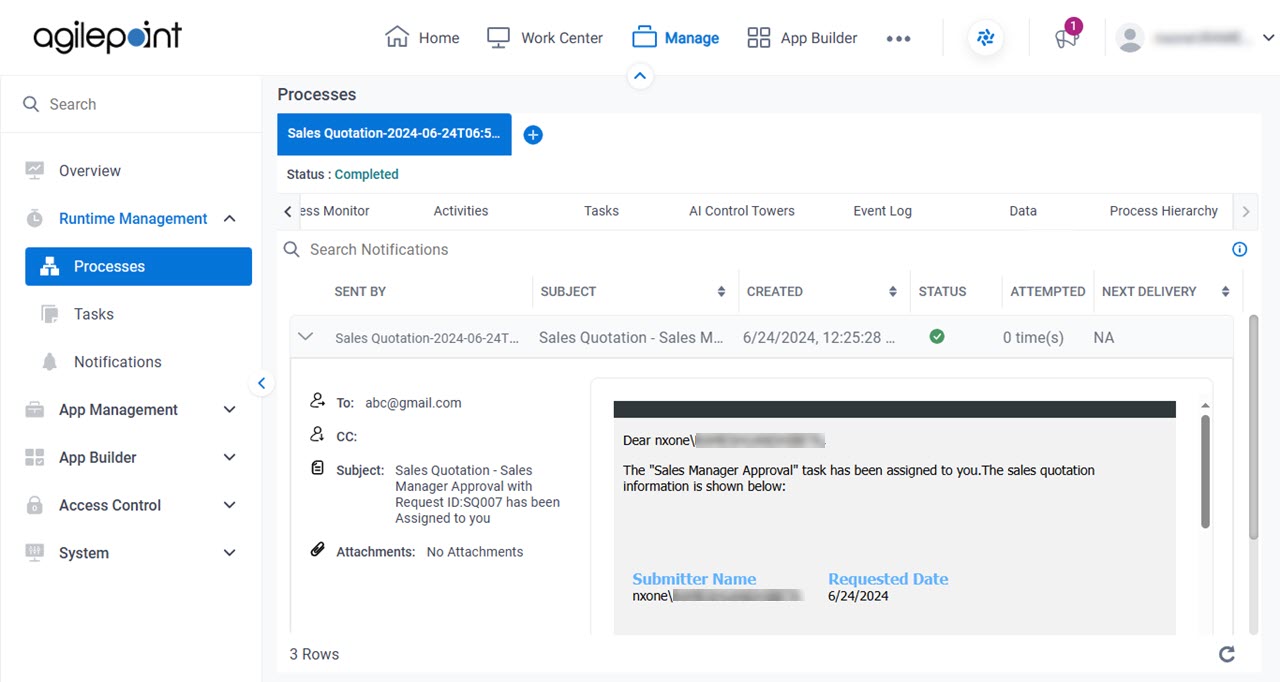This screenshot has height=682, width=1280.
Task: Expand the System section
Action: point(229,553)
